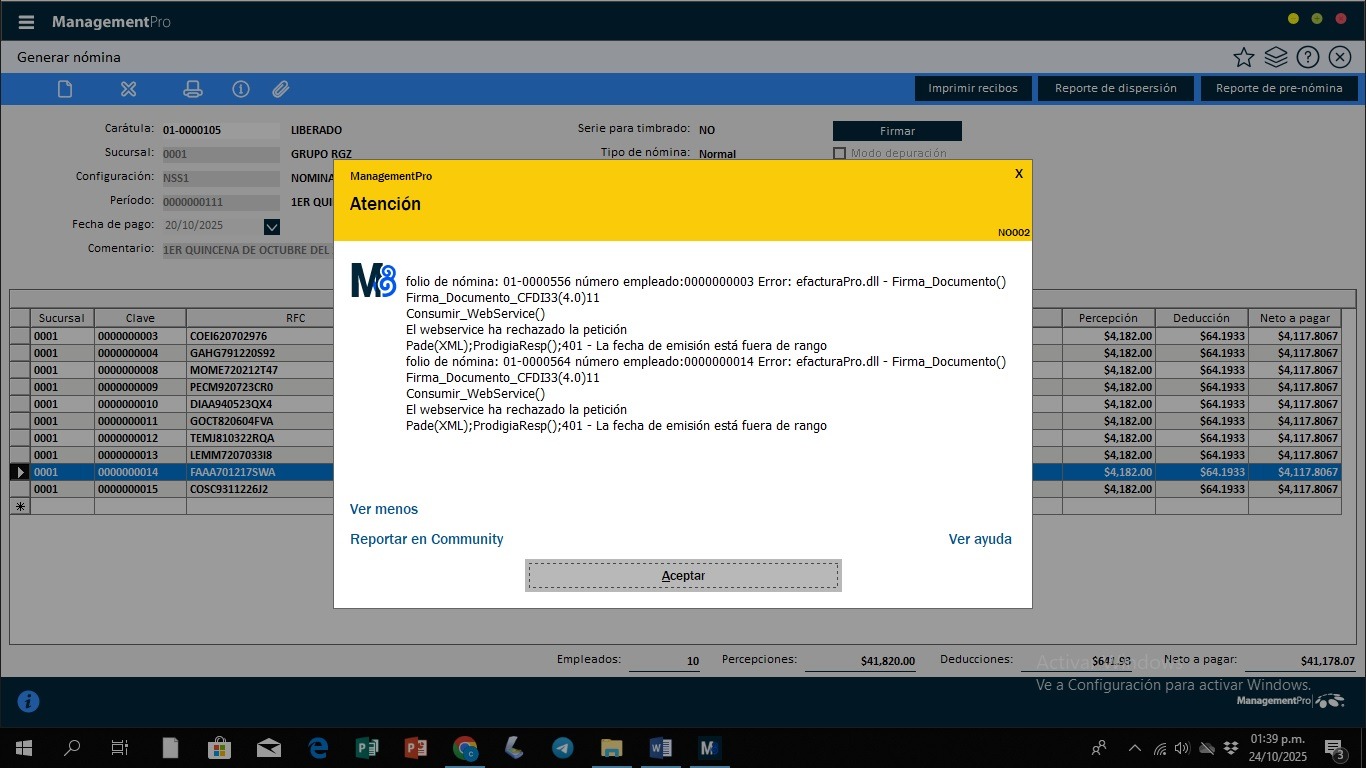Close the Atención dialog with X
This screenshot has height=768, width=1366.
1019,174
